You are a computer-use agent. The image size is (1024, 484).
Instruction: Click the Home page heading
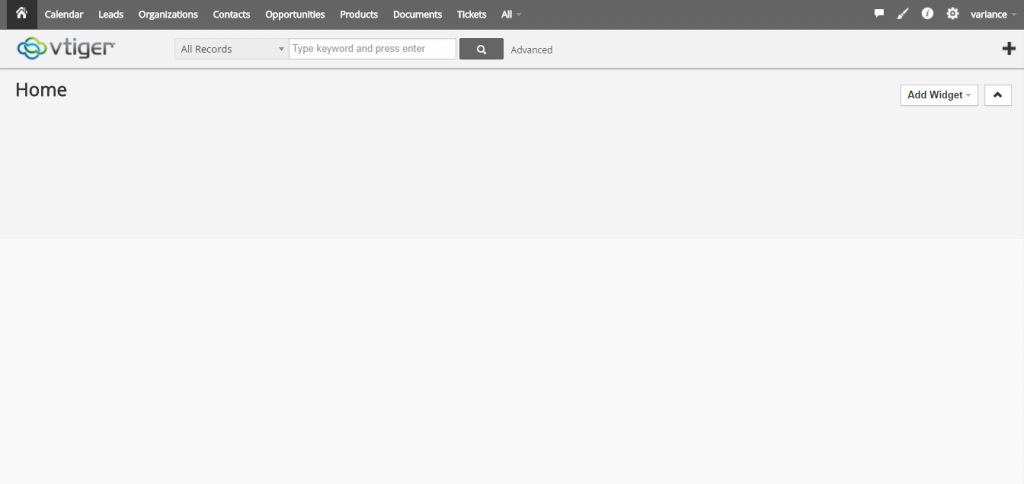point(41,89)
